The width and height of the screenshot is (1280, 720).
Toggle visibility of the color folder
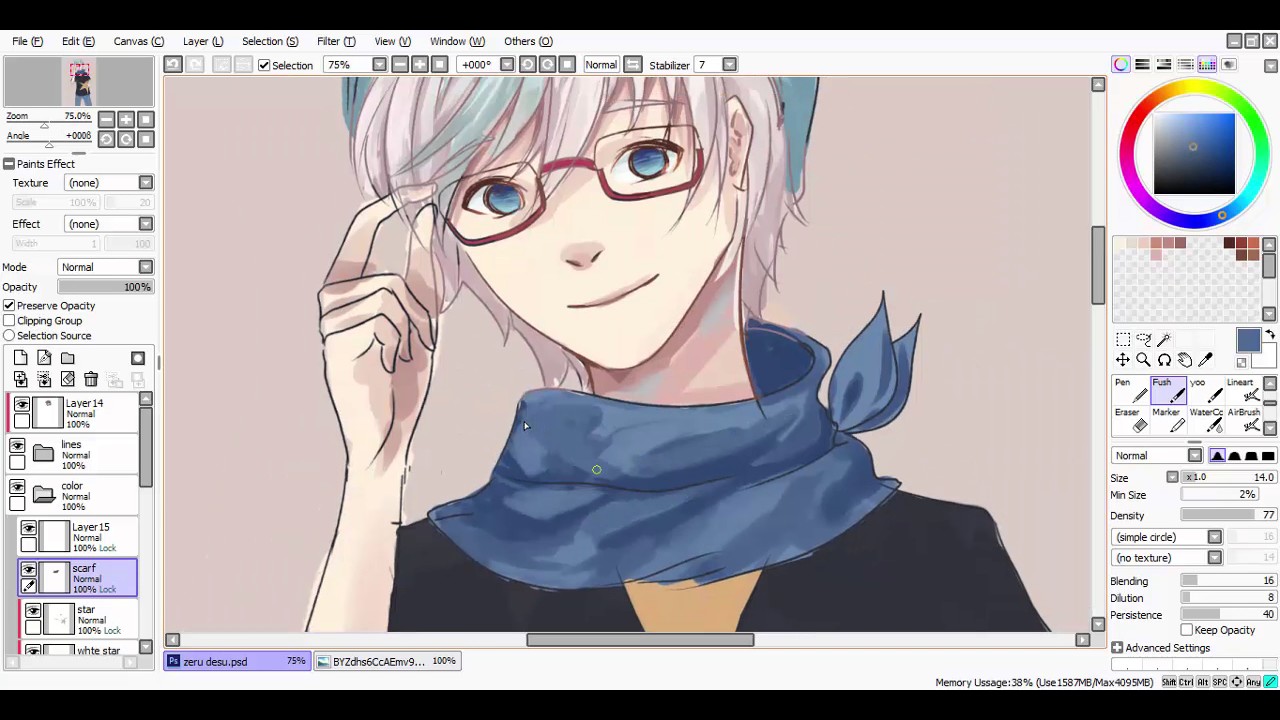(17, 487)
